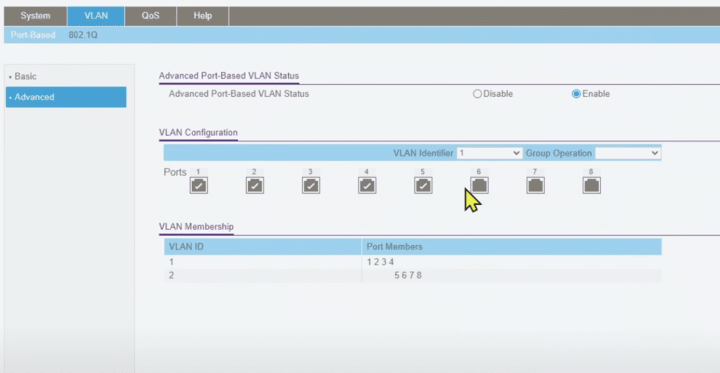Select the Enable radio button
This screenshot has width=720, height=373.
pyautogui.click(x=576, y=94)
